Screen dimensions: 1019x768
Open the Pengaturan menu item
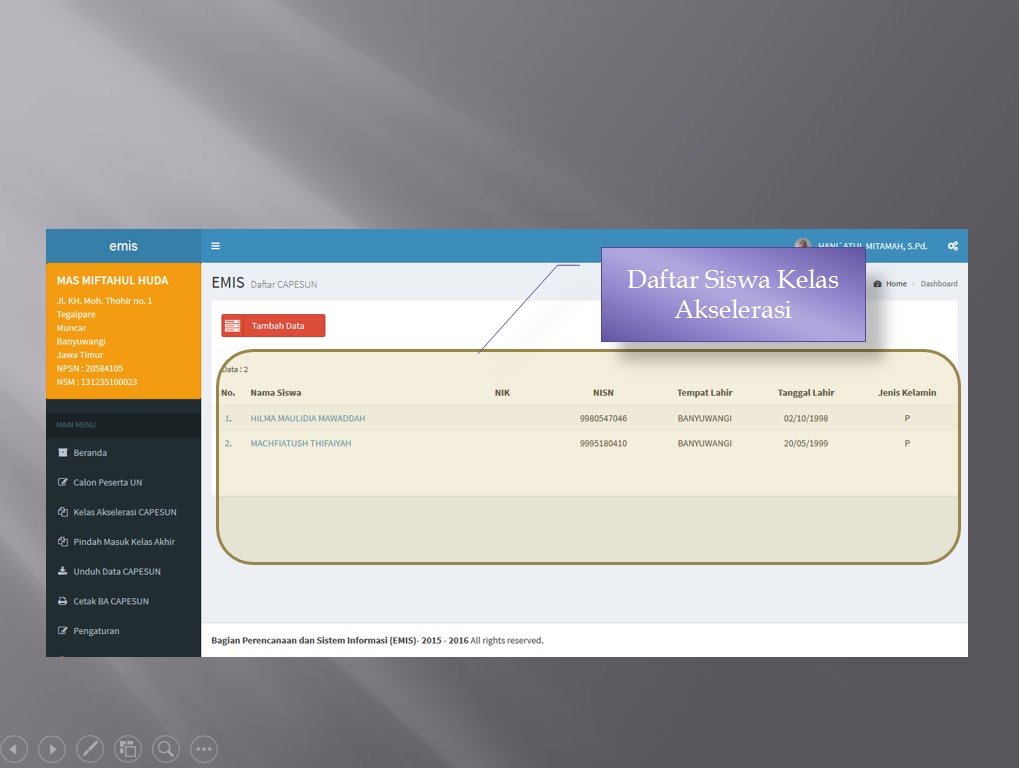click(96, 631)
